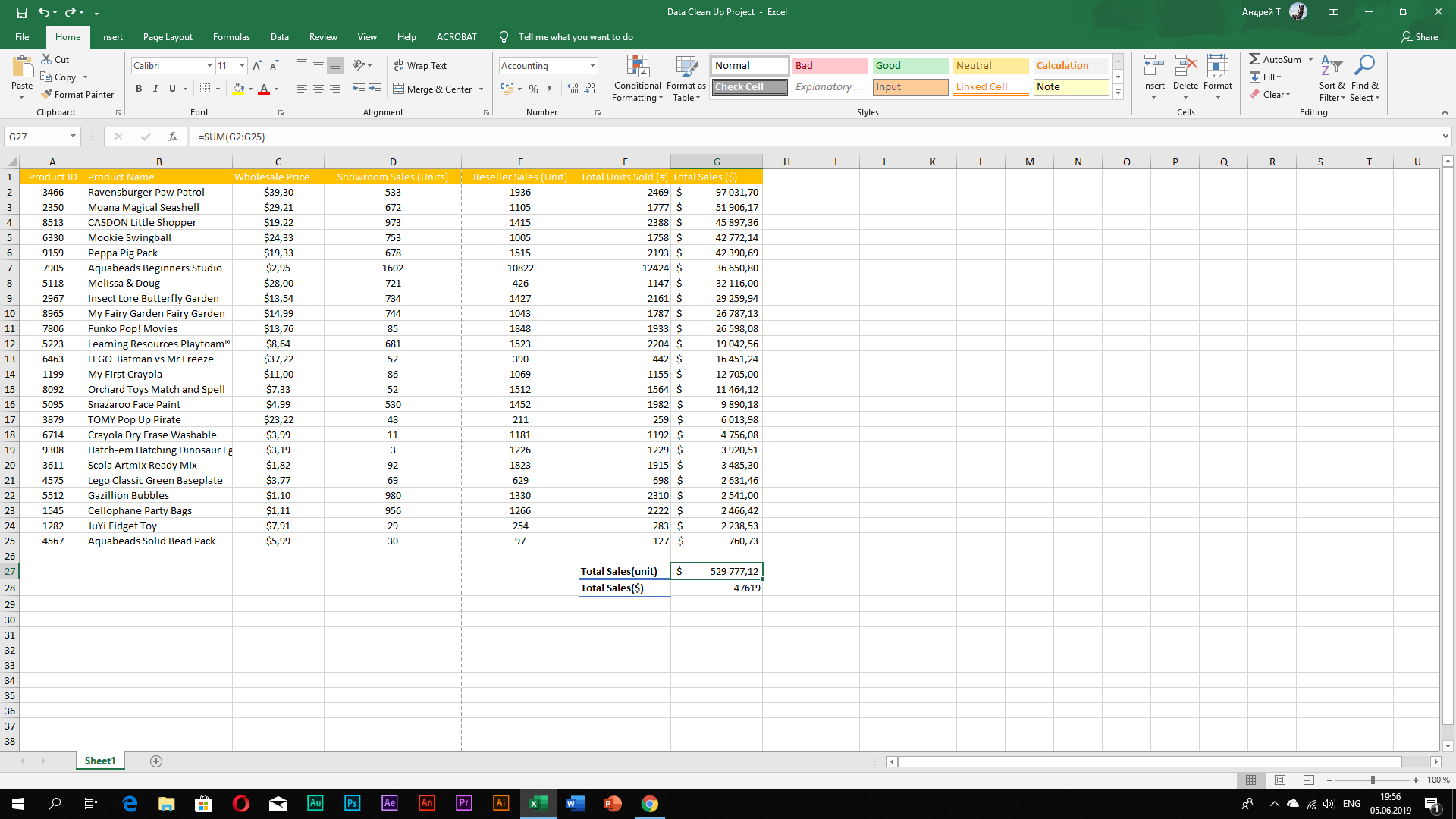1456x819 pixels.
Task: Open the File tab
Action: coord(22,36)
